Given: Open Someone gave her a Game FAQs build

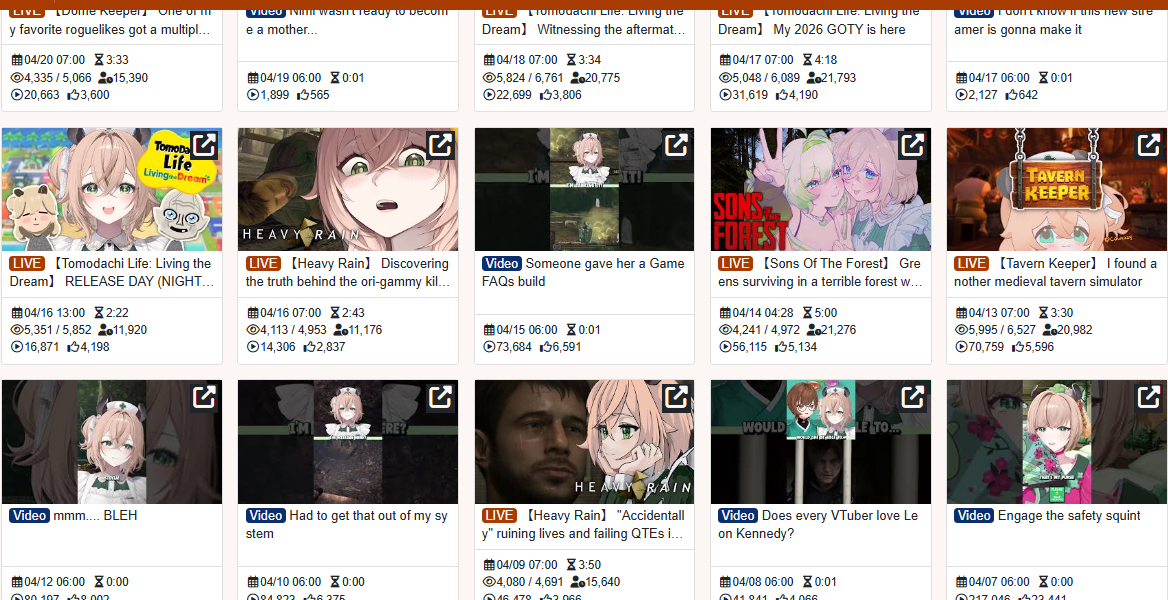Looking at the screenshot, I should [x=584, y=273].
